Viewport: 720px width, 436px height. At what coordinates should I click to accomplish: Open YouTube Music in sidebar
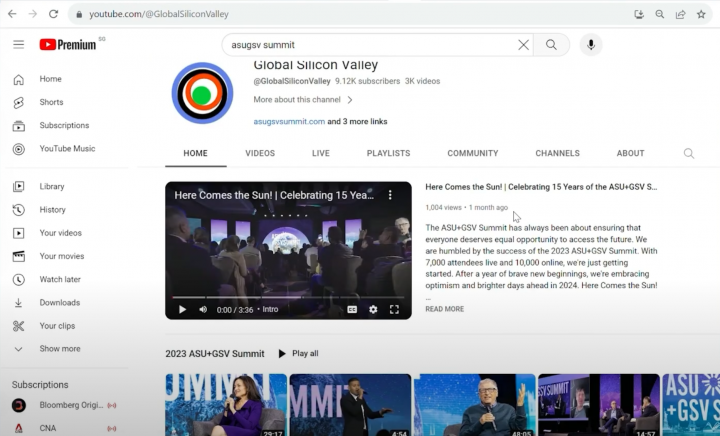[x=67, y=149]
